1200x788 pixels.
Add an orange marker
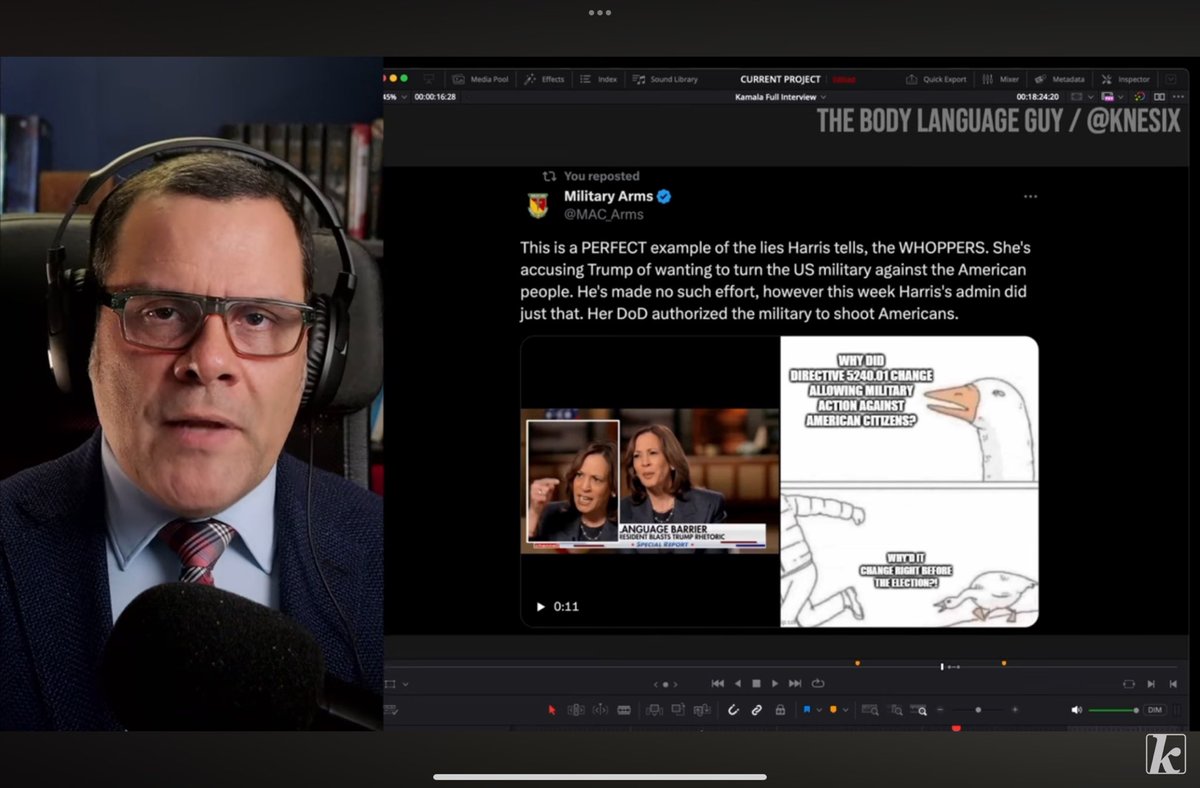[x=833, y=710]
